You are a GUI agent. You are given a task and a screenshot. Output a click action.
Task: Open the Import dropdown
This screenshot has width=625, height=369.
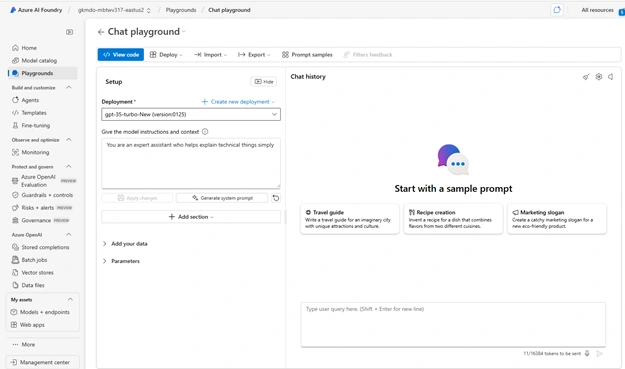point(210,55)
